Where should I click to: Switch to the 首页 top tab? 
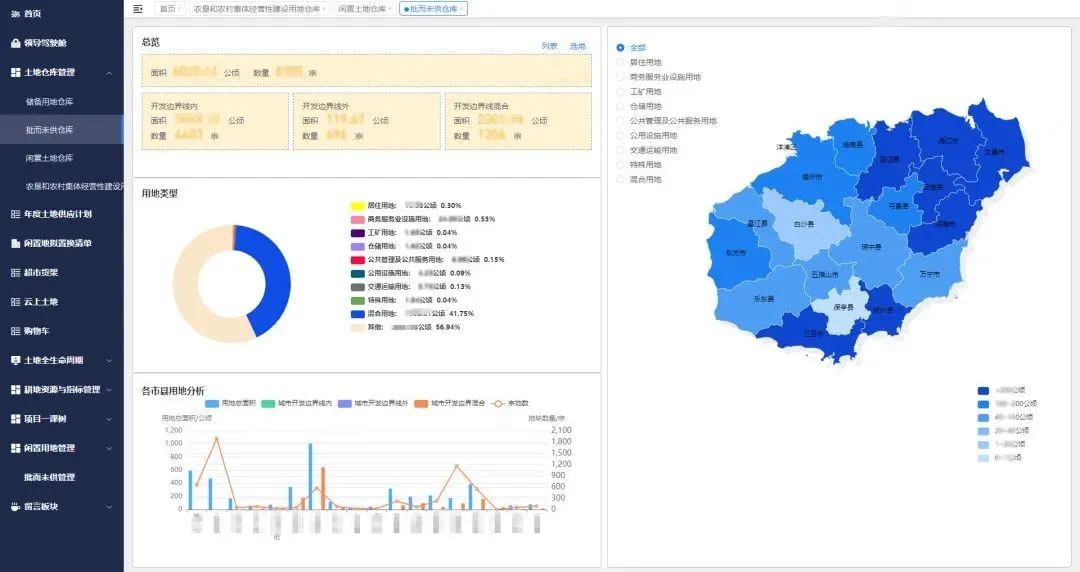(x=169, y=9)
